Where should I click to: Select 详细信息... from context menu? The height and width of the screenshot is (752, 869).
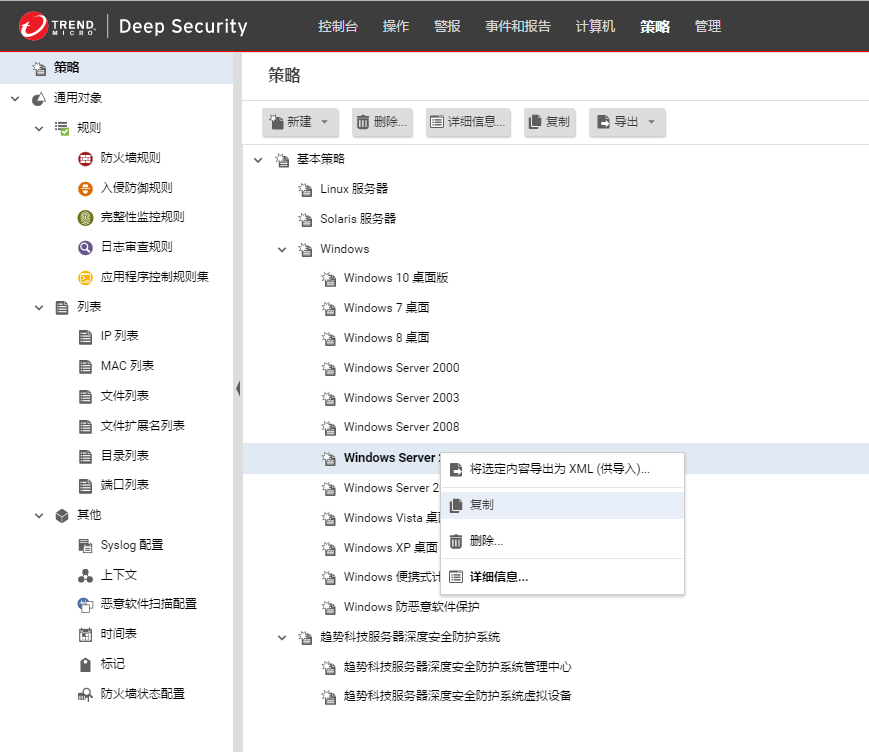click(x=498, y=576)
